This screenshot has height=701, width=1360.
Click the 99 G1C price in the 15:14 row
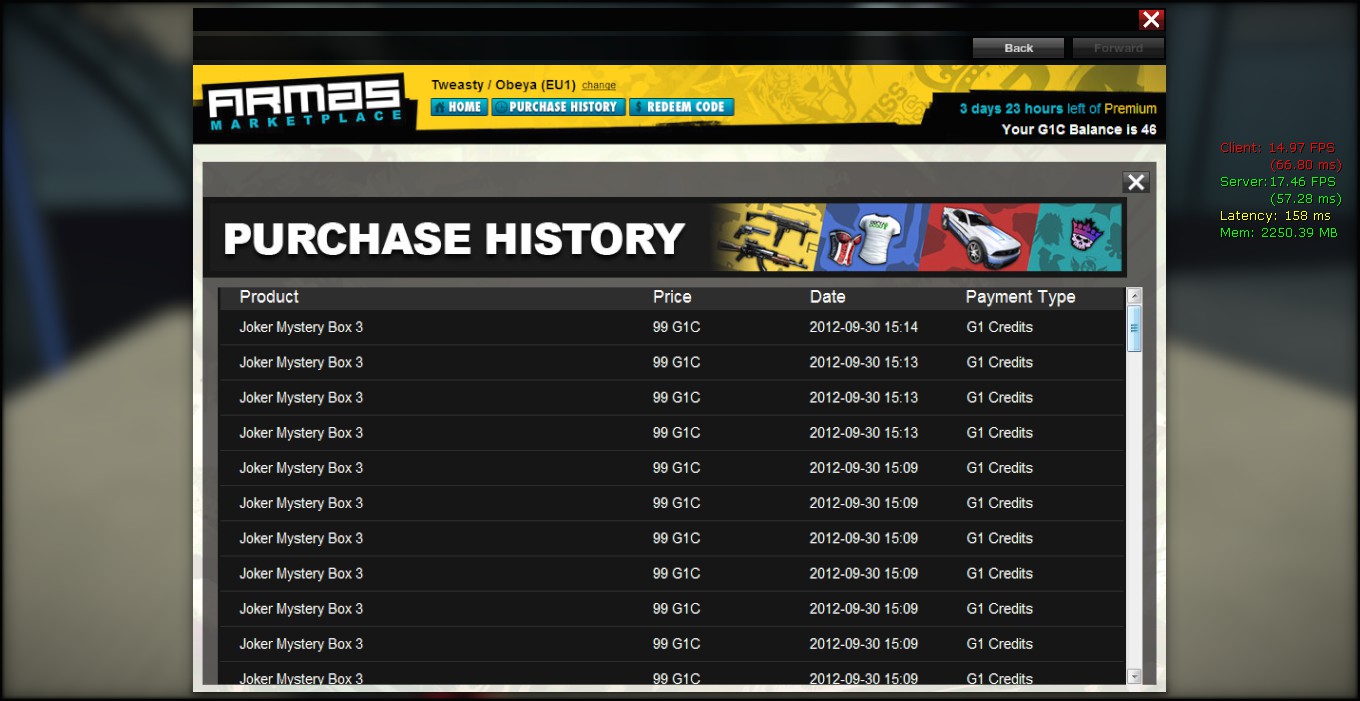676,327
